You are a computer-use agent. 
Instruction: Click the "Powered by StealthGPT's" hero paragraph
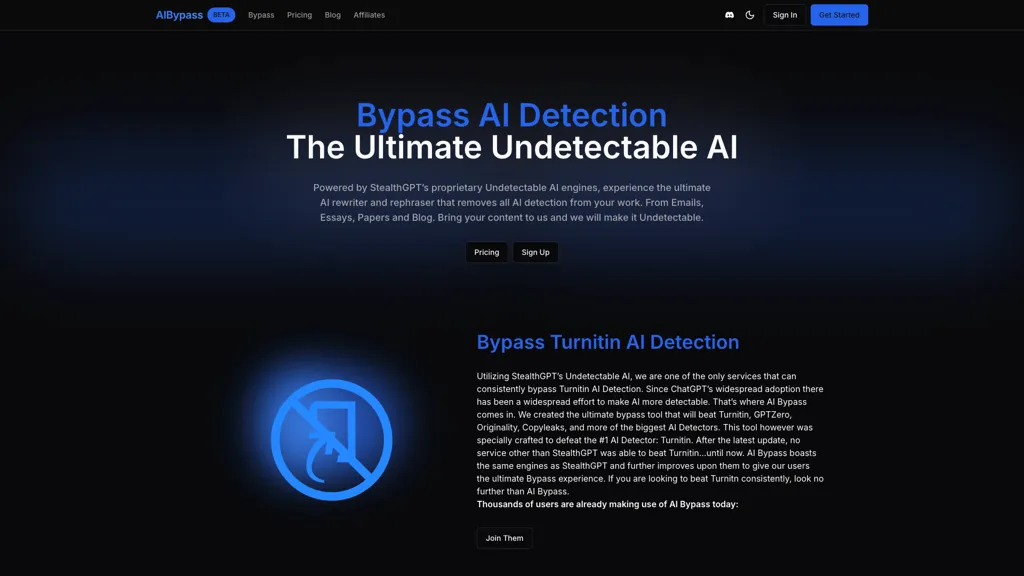click(512, 202)
